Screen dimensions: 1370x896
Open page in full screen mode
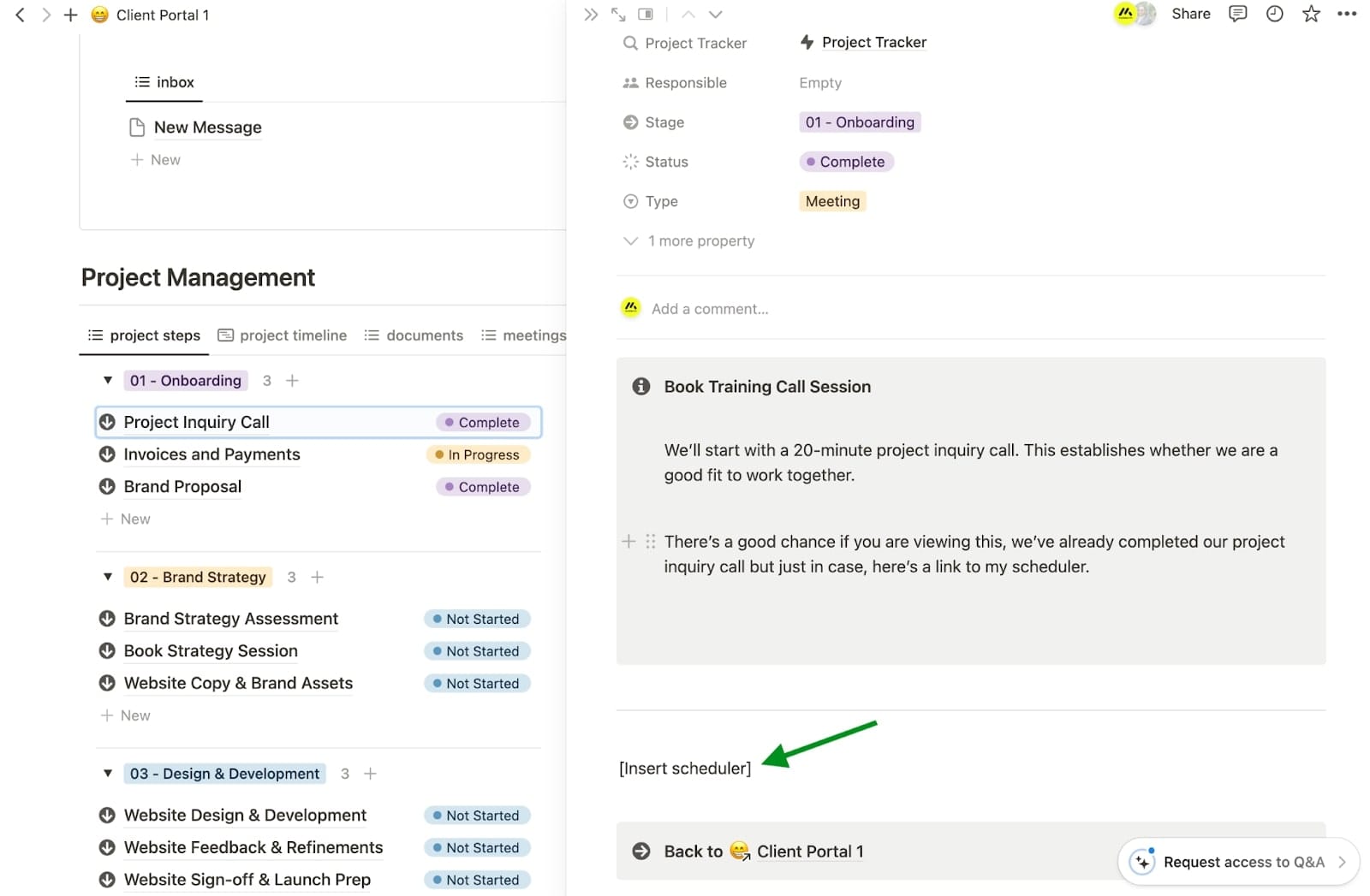(618, 15)
